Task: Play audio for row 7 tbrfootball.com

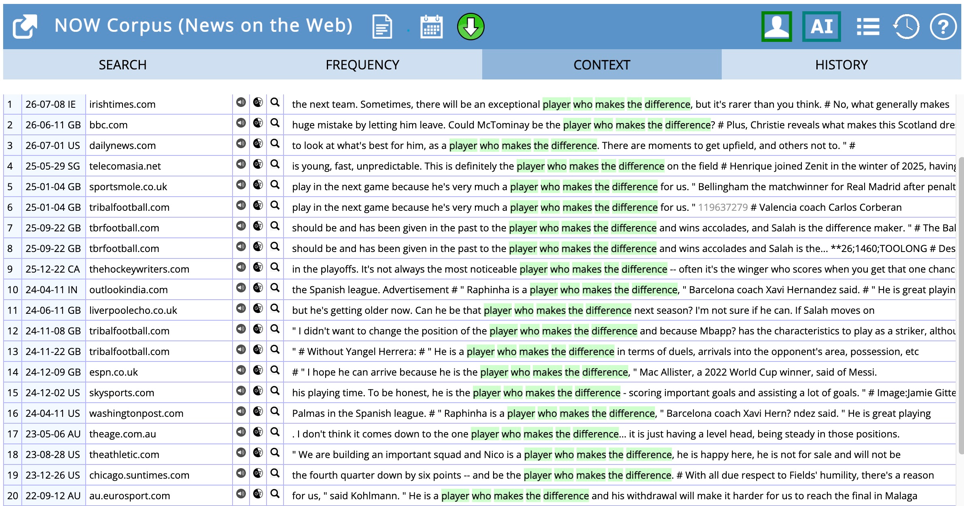Action: coord(241,226)
